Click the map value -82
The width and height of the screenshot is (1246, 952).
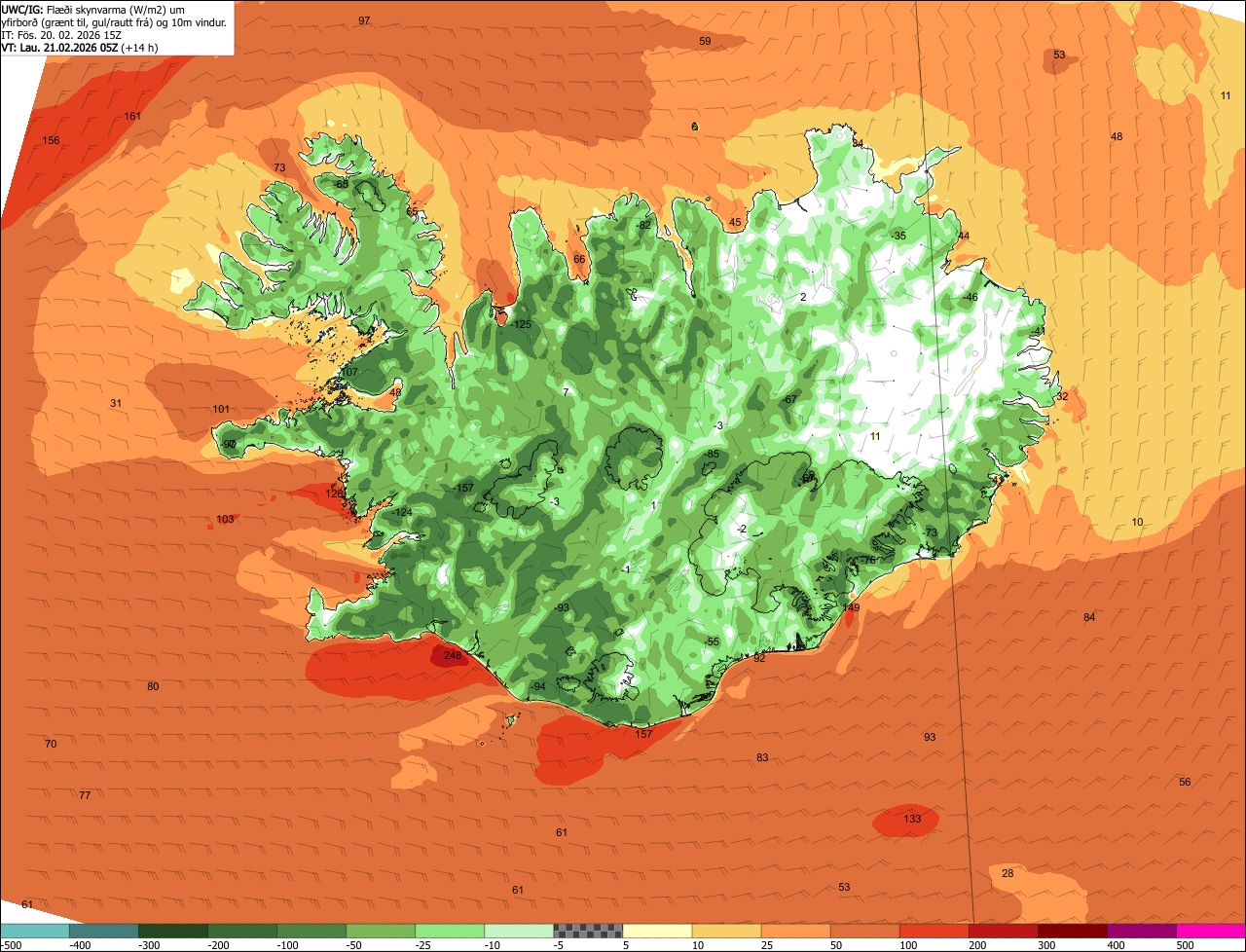pos(642,225)
